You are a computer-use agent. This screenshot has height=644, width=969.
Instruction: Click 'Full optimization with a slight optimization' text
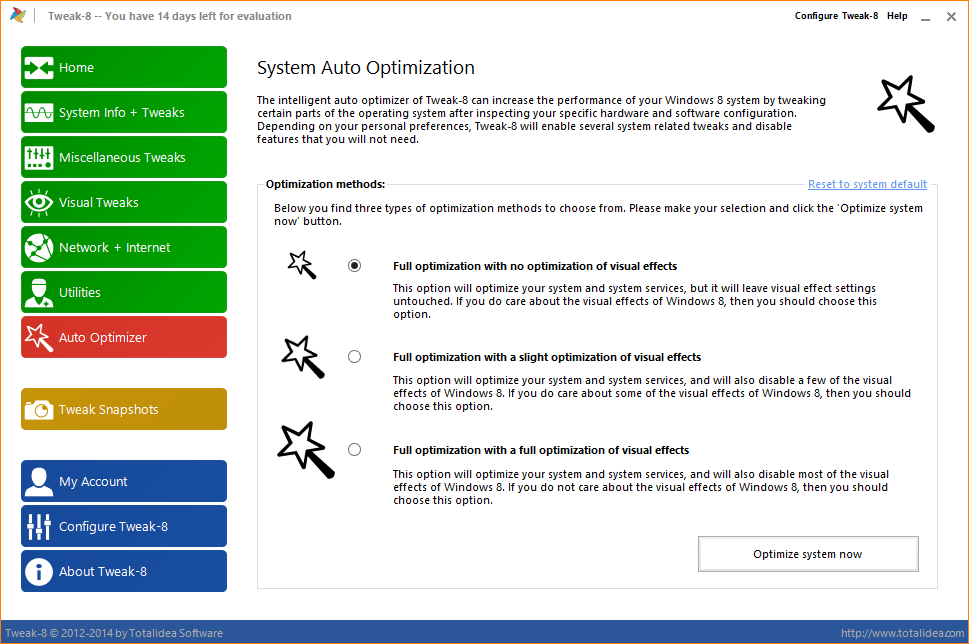[x=547, y=357]
